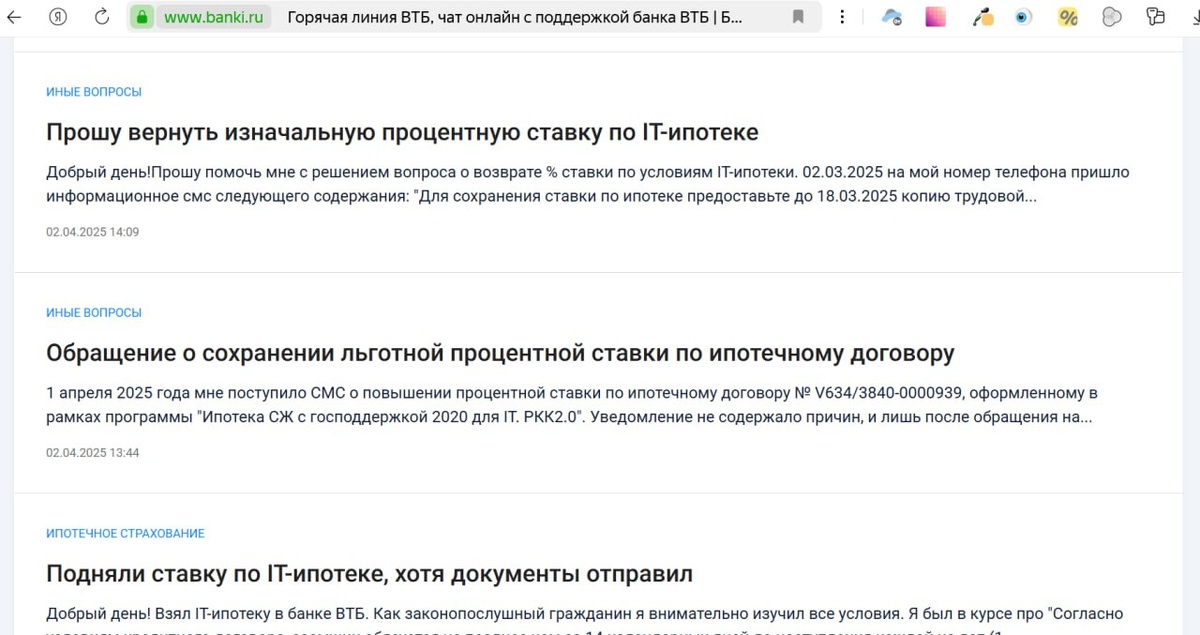Image resolution: width=1200 pixels, height=635 pixels.
Task: Click the page title in the address bar
Action: click(x=515, y=17)
